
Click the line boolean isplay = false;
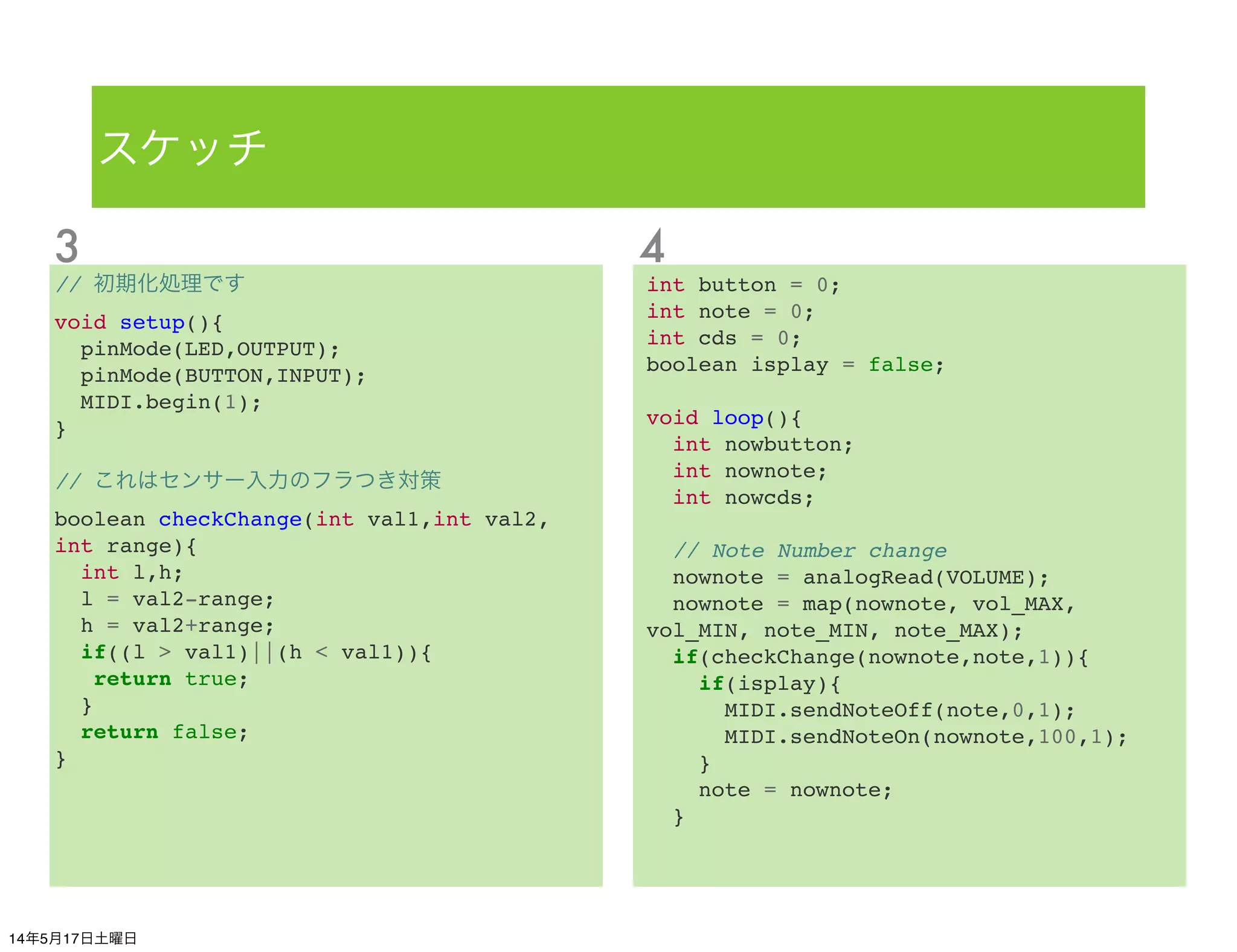(x=794, y=365)
